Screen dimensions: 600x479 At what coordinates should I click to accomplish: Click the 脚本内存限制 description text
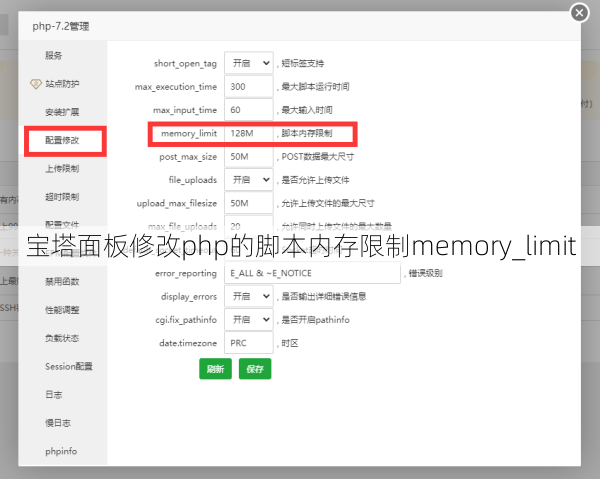[307, 133]
